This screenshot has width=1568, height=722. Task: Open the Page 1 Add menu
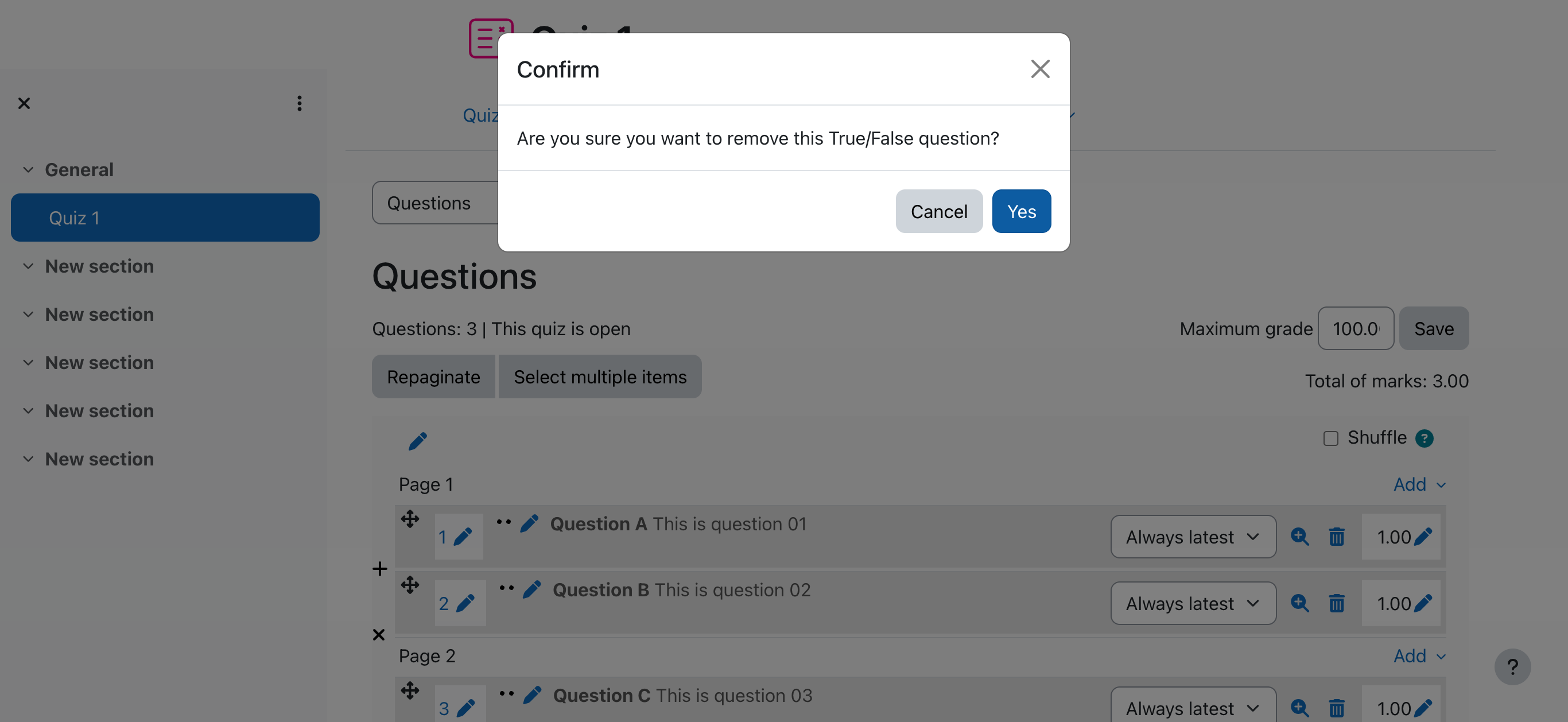pyautogui.click(x=1418, y=484)
